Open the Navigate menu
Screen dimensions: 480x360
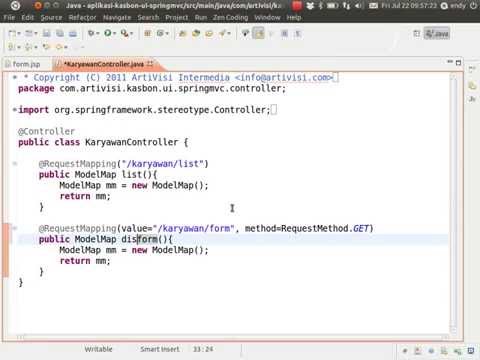point(117,17)
